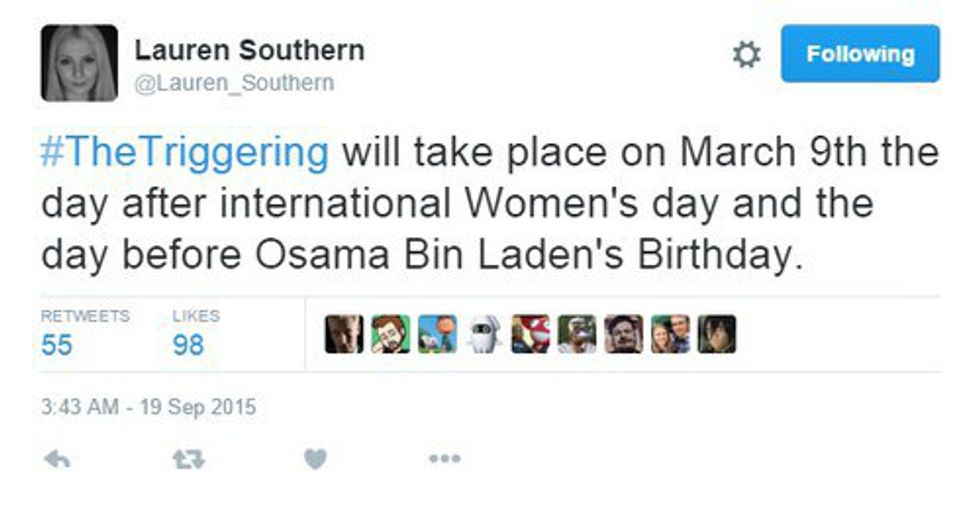Open the first liker avatar in the row

click(344, 334)
